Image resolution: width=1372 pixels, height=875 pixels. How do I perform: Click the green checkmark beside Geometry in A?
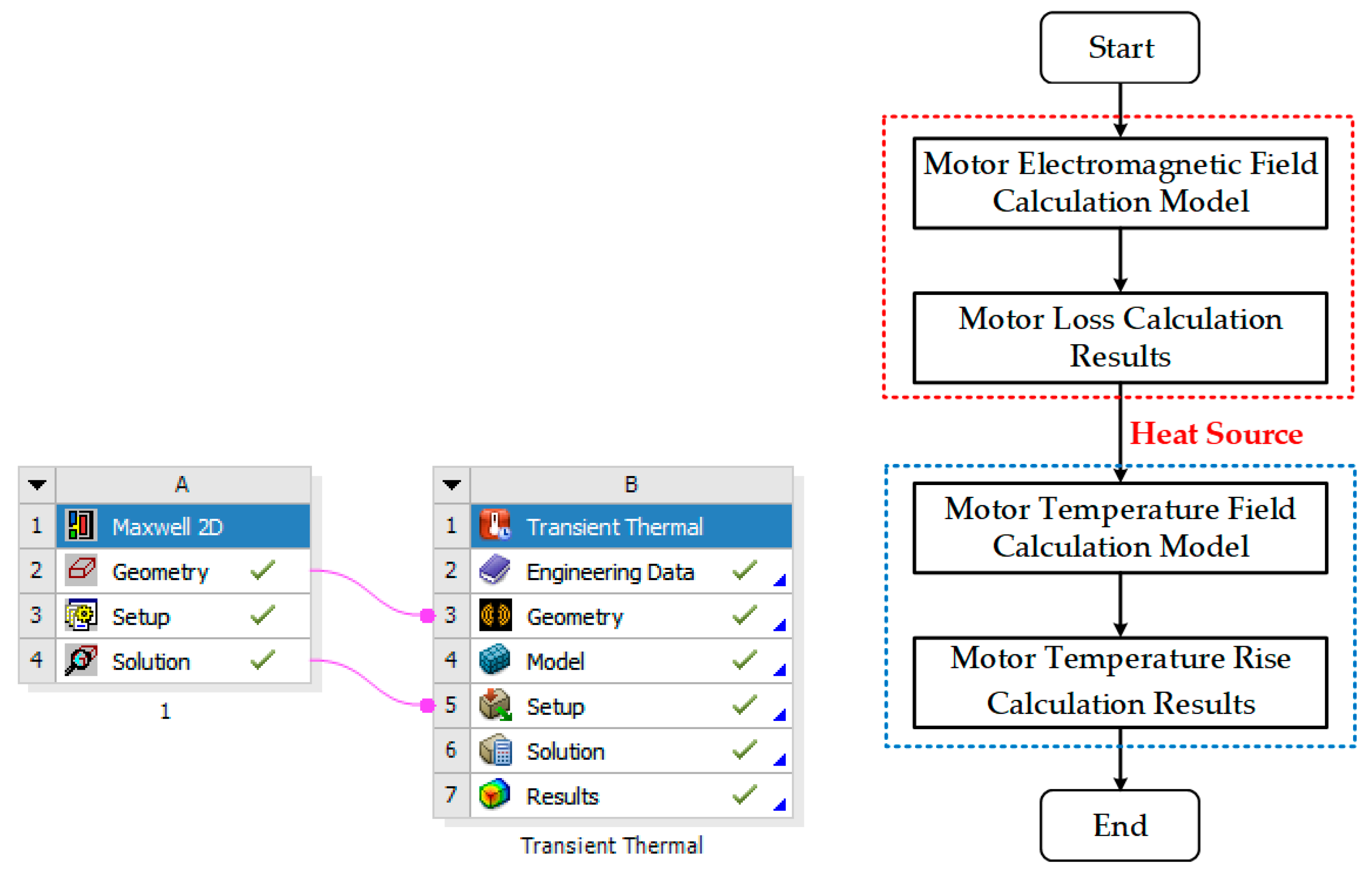click(263, 570)
